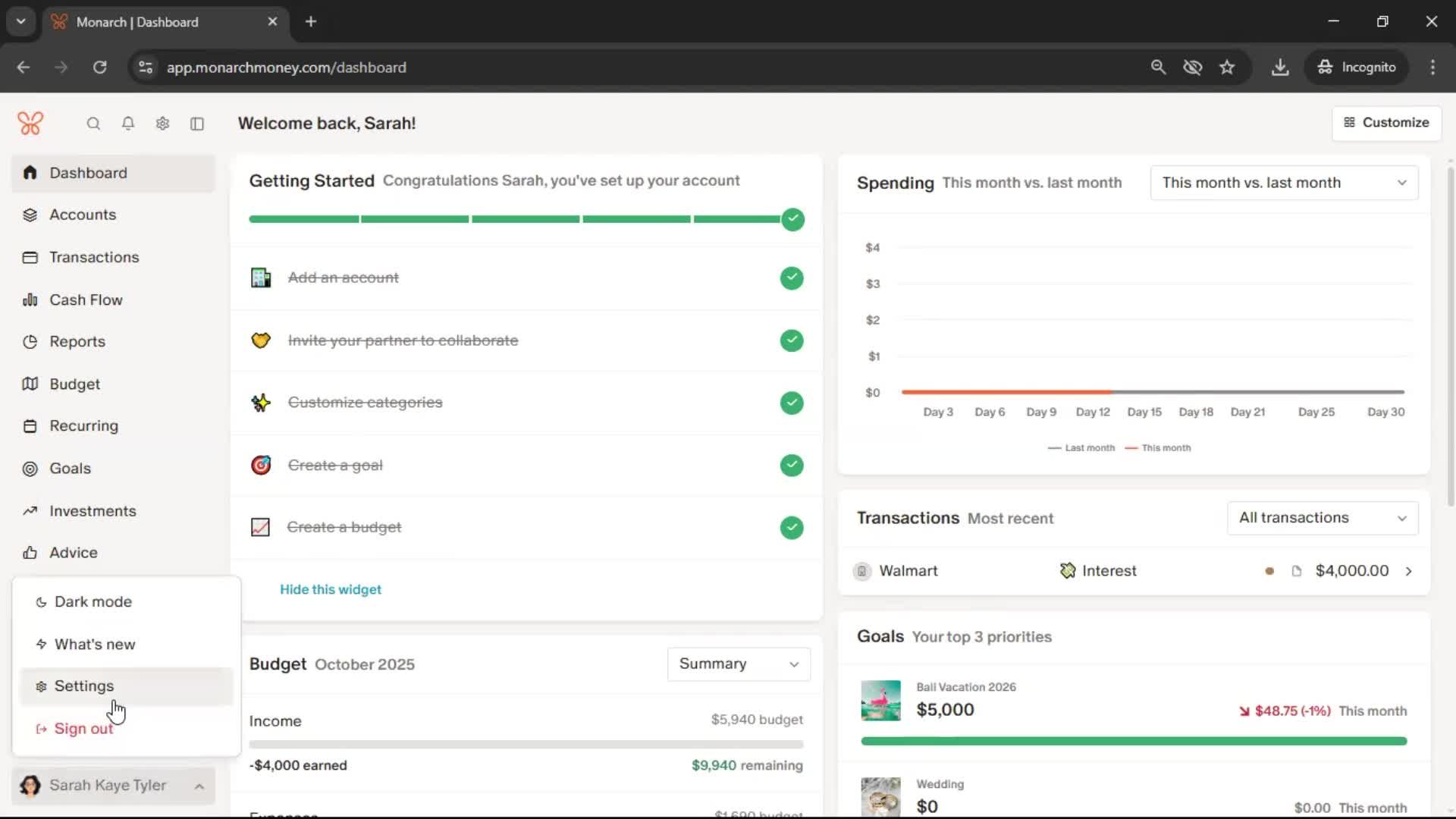Click the Monarch butterfly logo
1456x819 pixels.
click(x=30, y=123)
